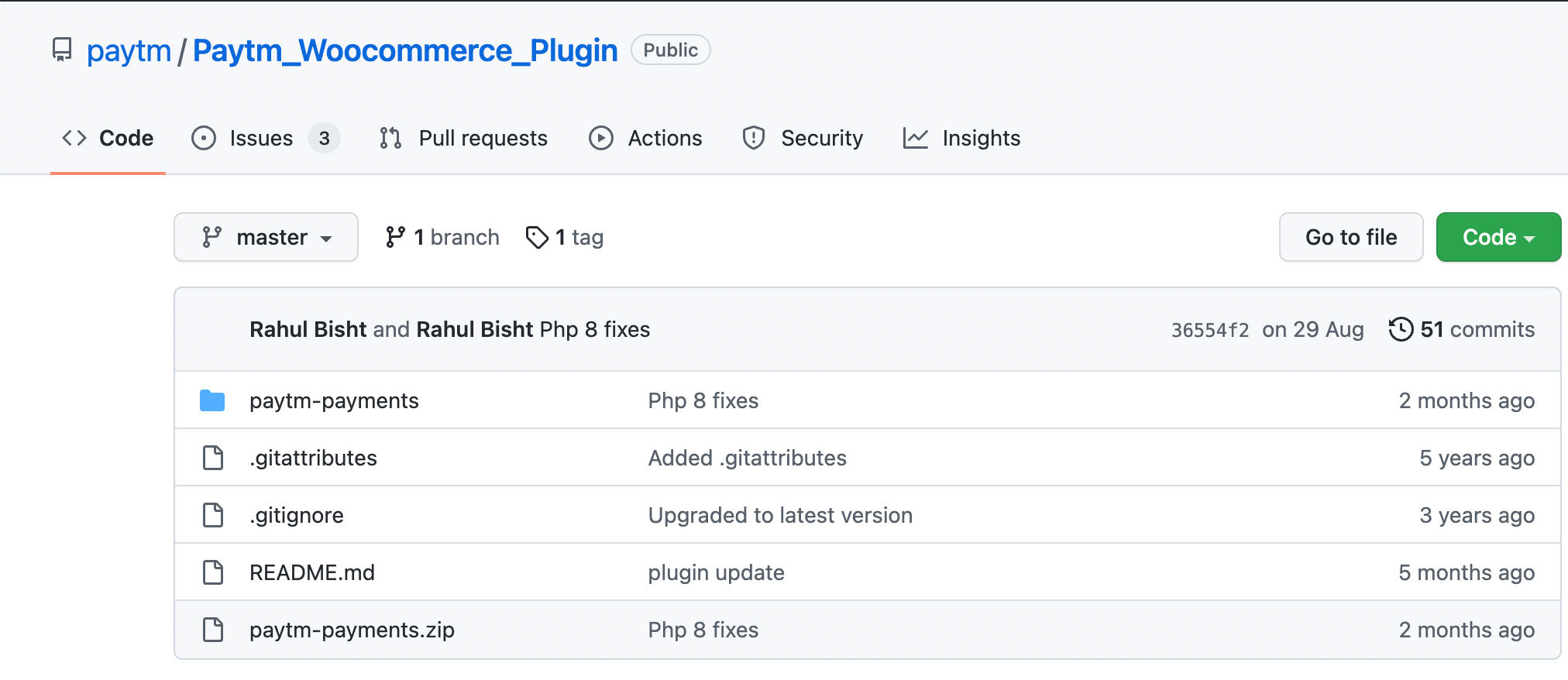The height and width of the screenshot is (680, 1568).
Task: Open the Php 8 fixes latest commit message
Action: coord(595,330)
